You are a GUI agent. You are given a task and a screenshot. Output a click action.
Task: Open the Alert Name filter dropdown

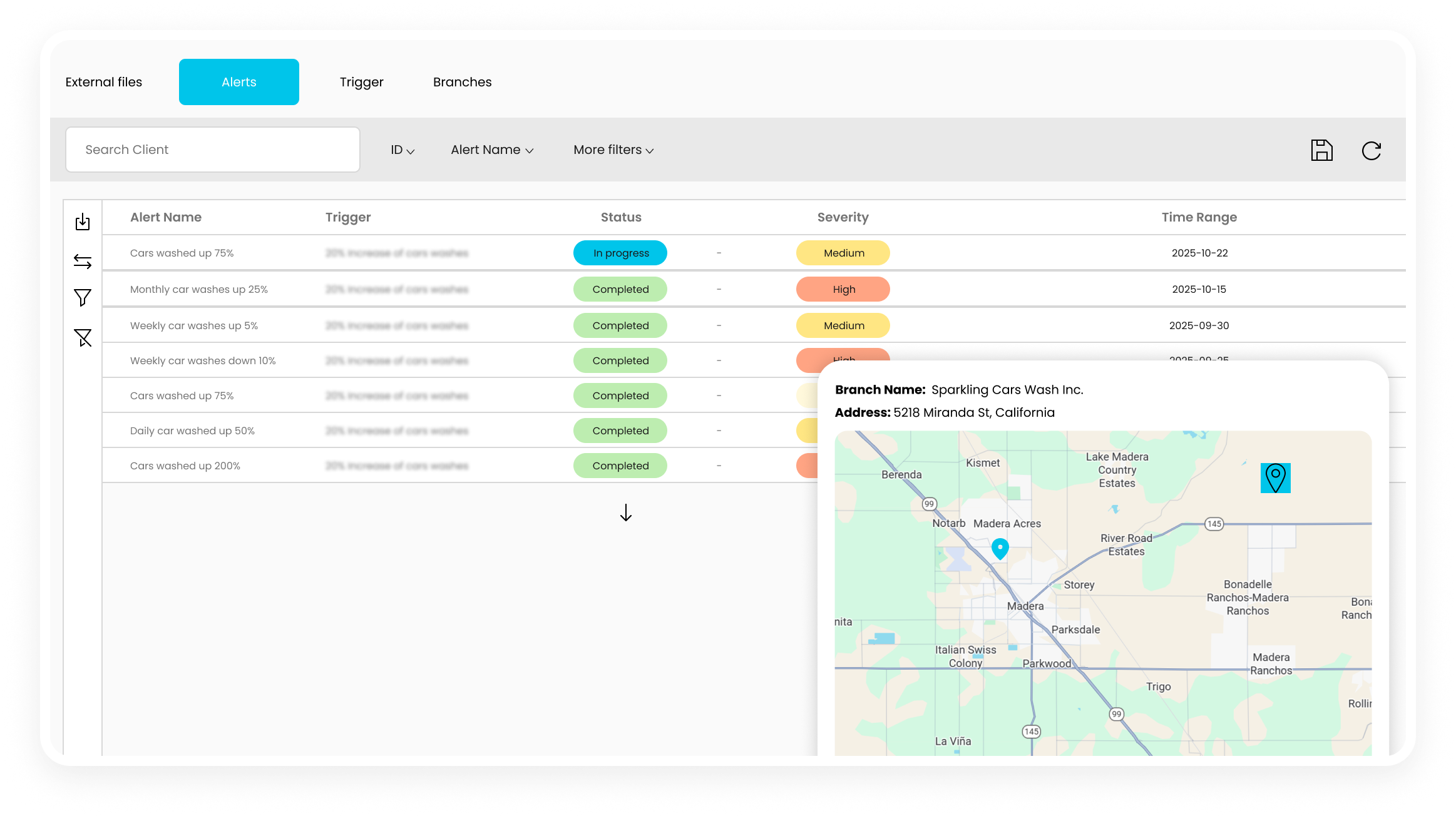(492, 150)
